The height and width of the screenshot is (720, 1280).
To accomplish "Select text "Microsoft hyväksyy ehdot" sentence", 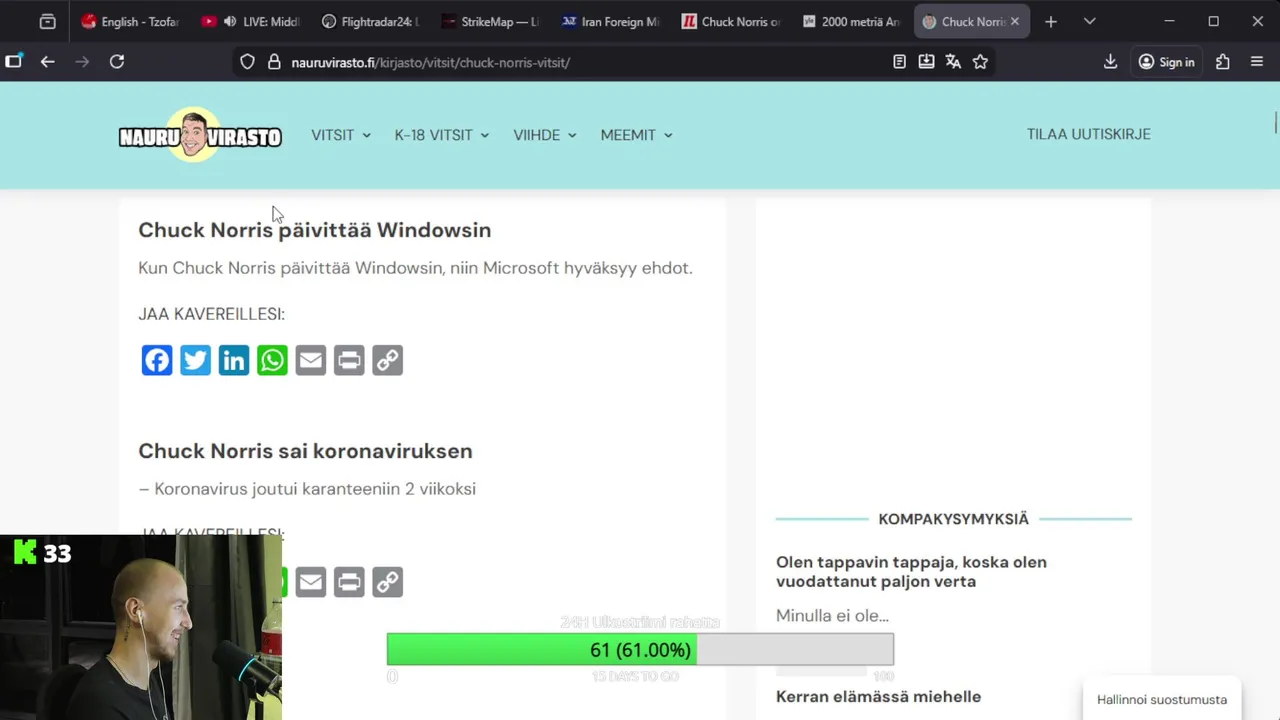I will [587, 268].
